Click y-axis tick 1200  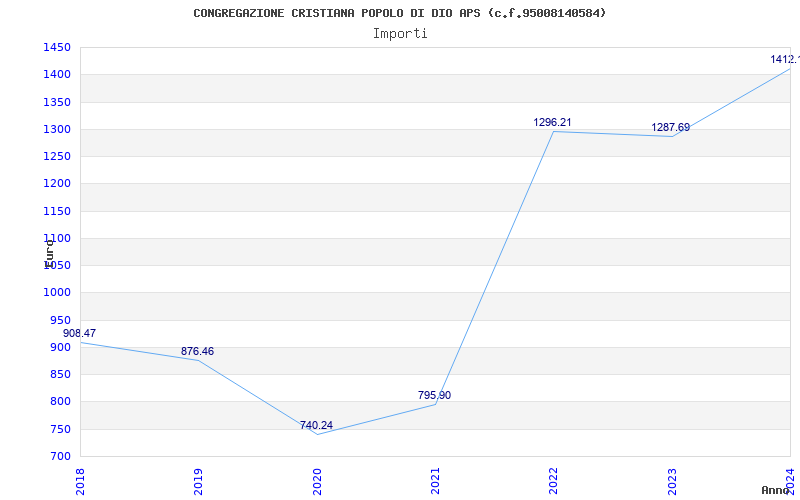tap(57, 184)
